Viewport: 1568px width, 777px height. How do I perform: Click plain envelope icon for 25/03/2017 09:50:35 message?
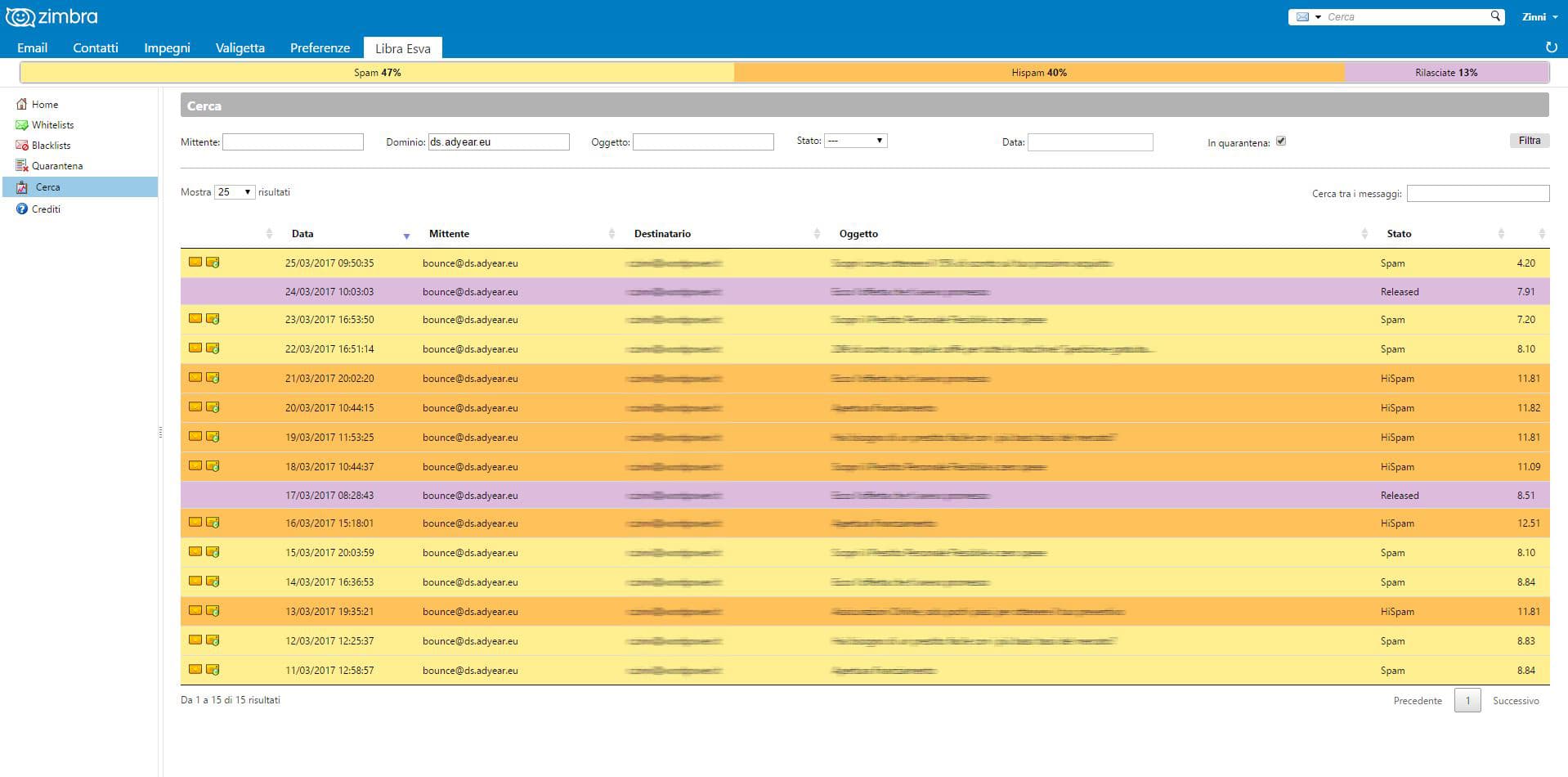195,263
